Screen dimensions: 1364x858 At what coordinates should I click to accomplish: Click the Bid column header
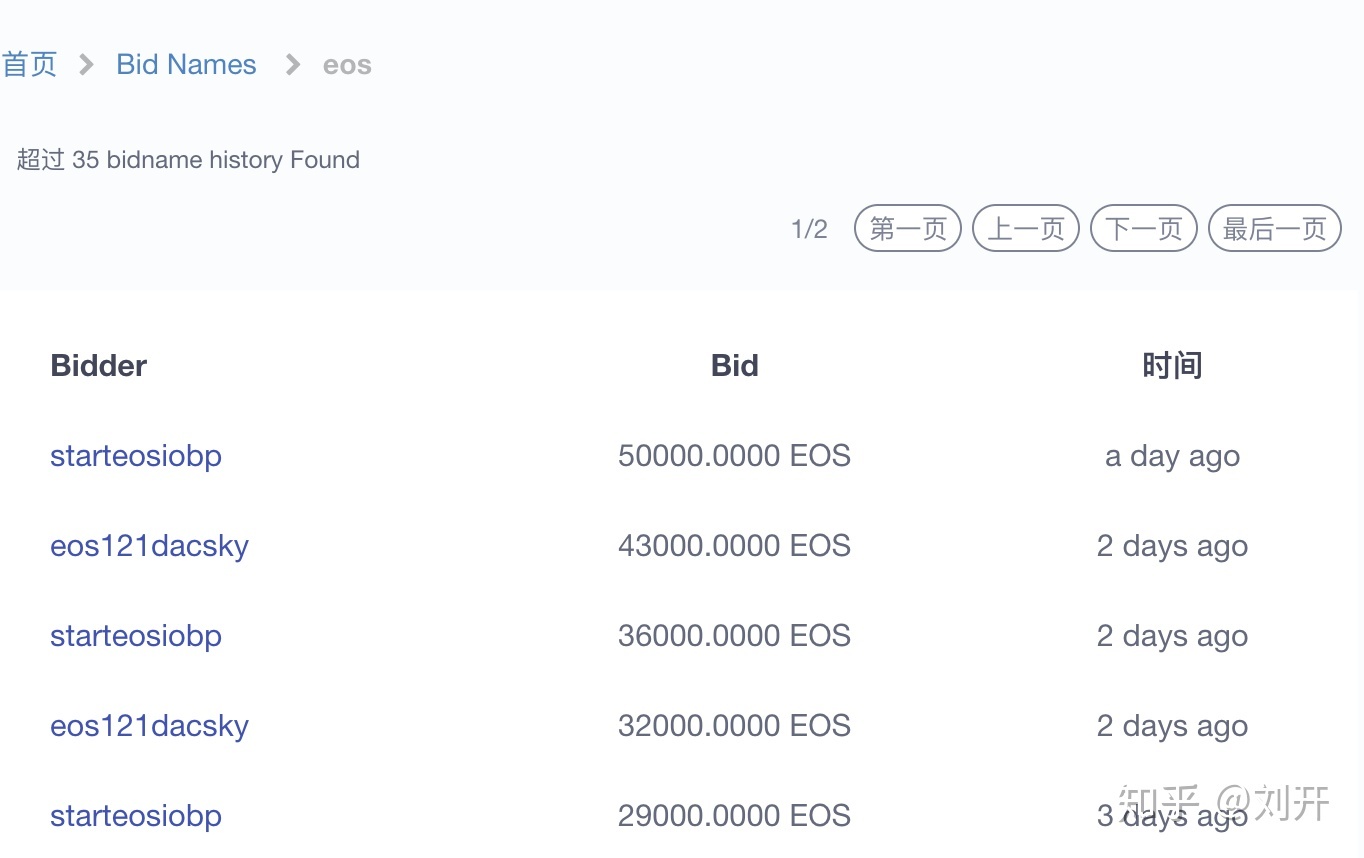click(734, 366)
